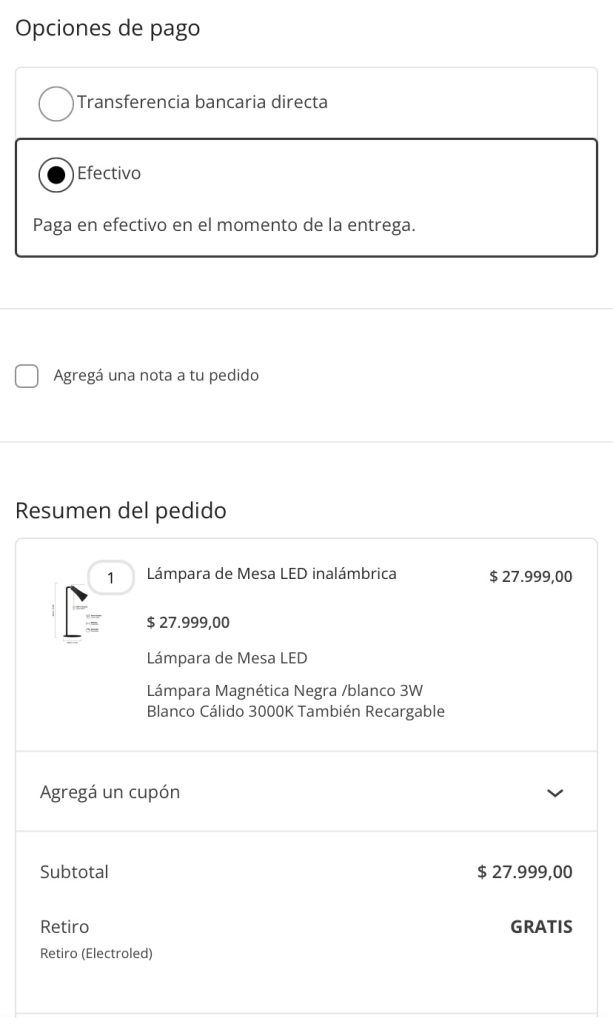
Task: Click the Subtotal amount value
Action: [525, 872]
